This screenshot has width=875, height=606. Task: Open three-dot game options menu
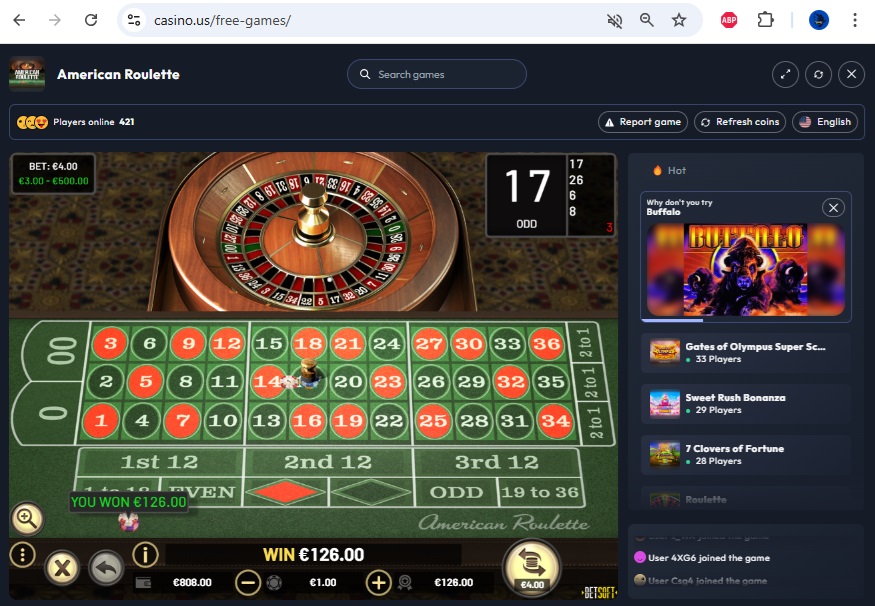[x=22, y=555]
